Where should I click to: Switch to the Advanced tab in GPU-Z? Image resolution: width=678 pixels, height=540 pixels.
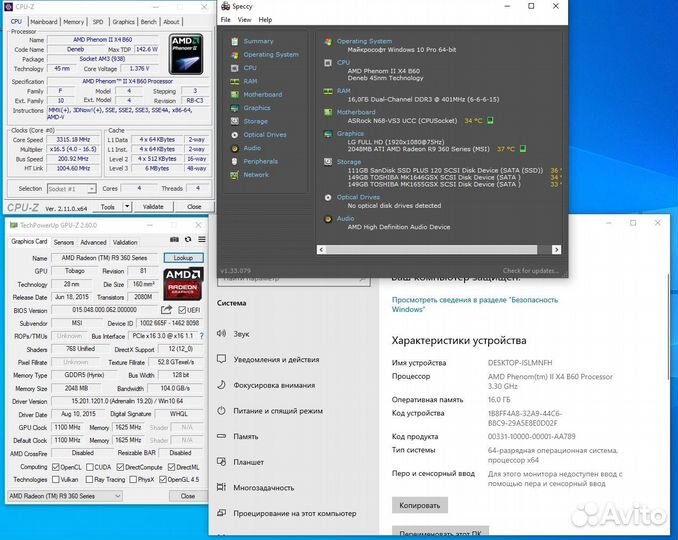[93, 243]
